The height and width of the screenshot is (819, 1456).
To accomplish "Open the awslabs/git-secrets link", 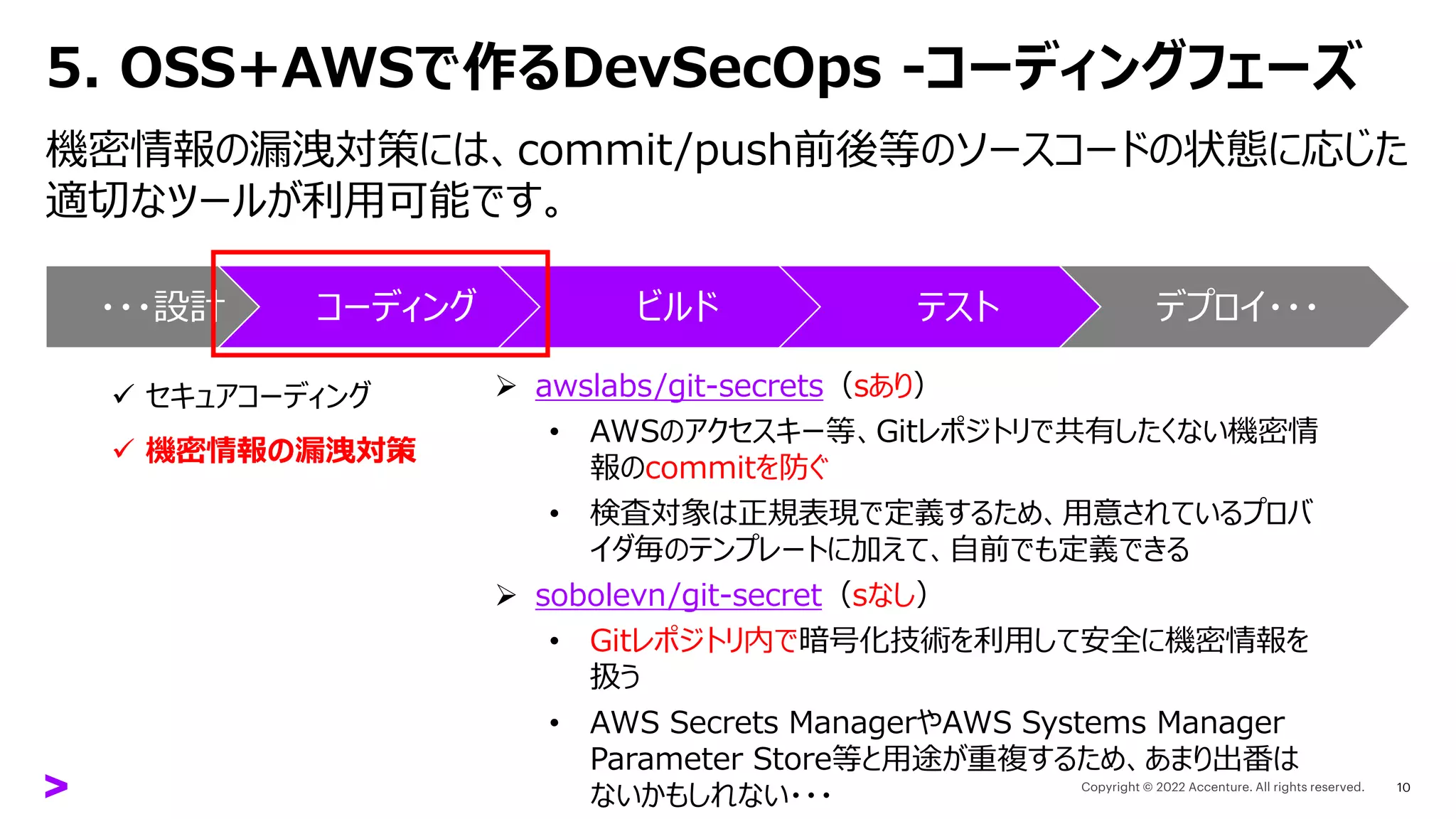I will (x=678, y=386).
